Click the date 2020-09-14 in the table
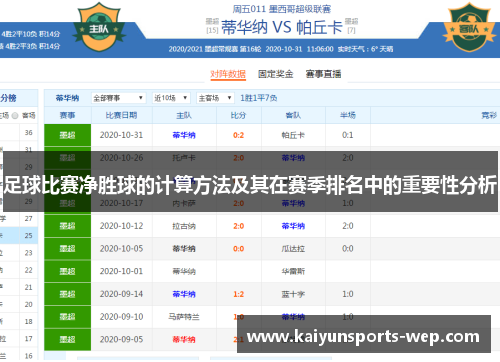500x362 pixels. tap(121, 294)
